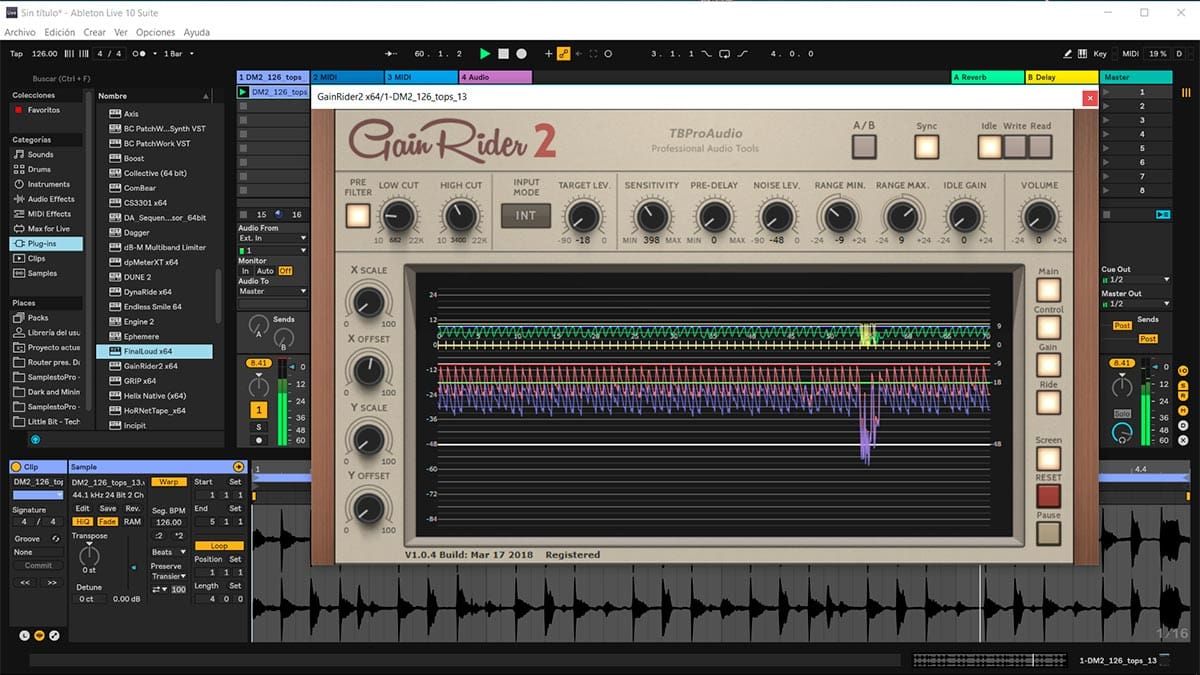Select the GainRider Read mode button
1200x675 pixels.
(x=1040, y=147)
